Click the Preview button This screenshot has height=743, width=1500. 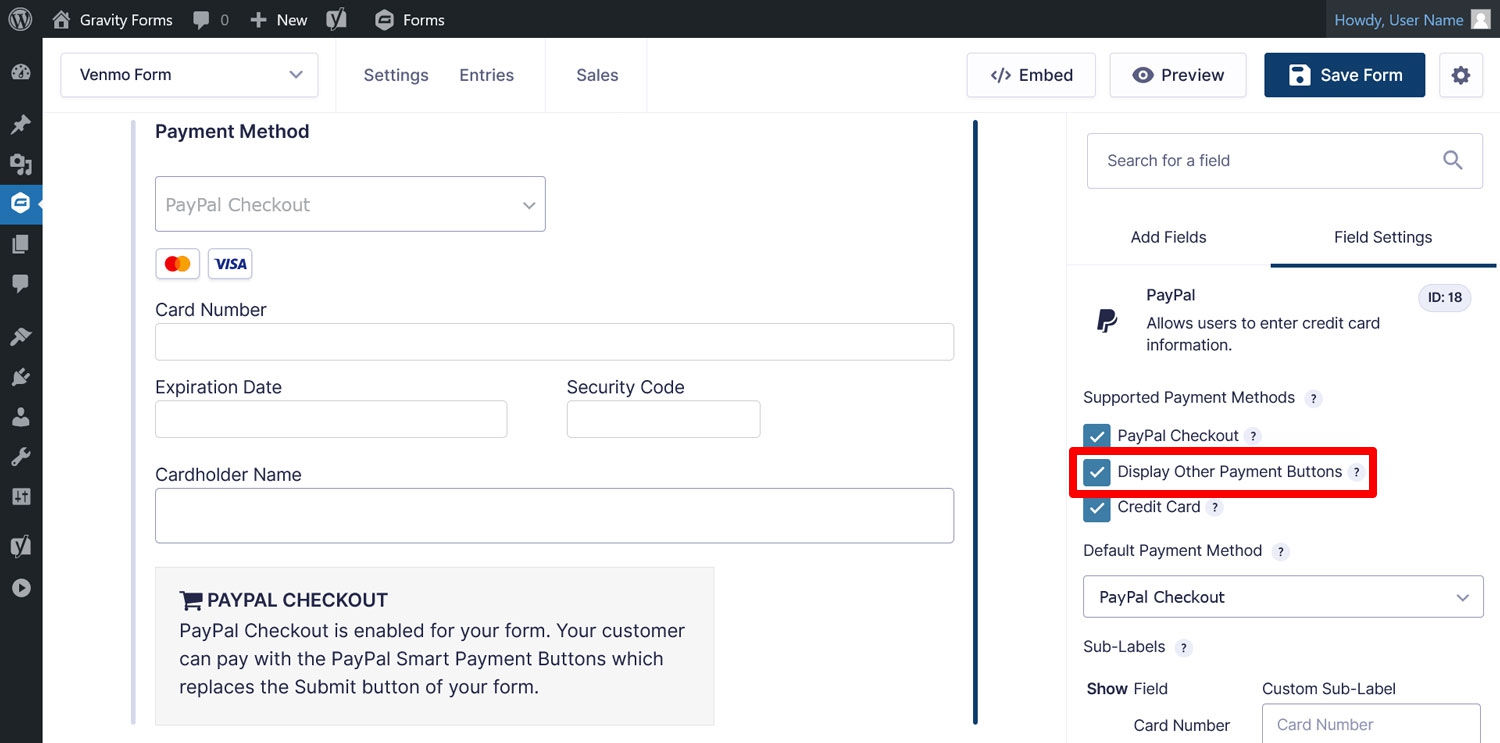(1178, 75)
